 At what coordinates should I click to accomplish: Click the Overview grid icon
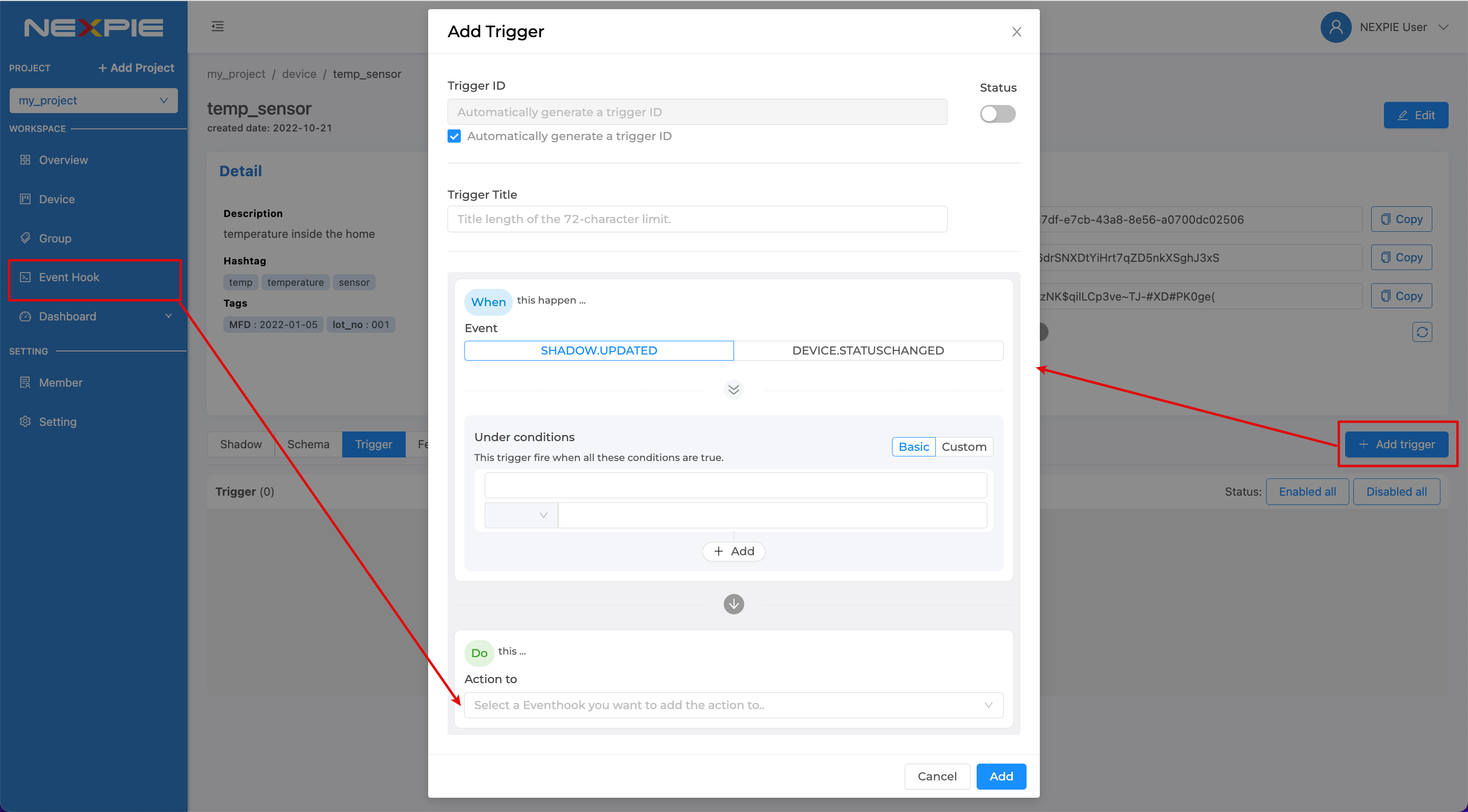(x=25, y=160)
